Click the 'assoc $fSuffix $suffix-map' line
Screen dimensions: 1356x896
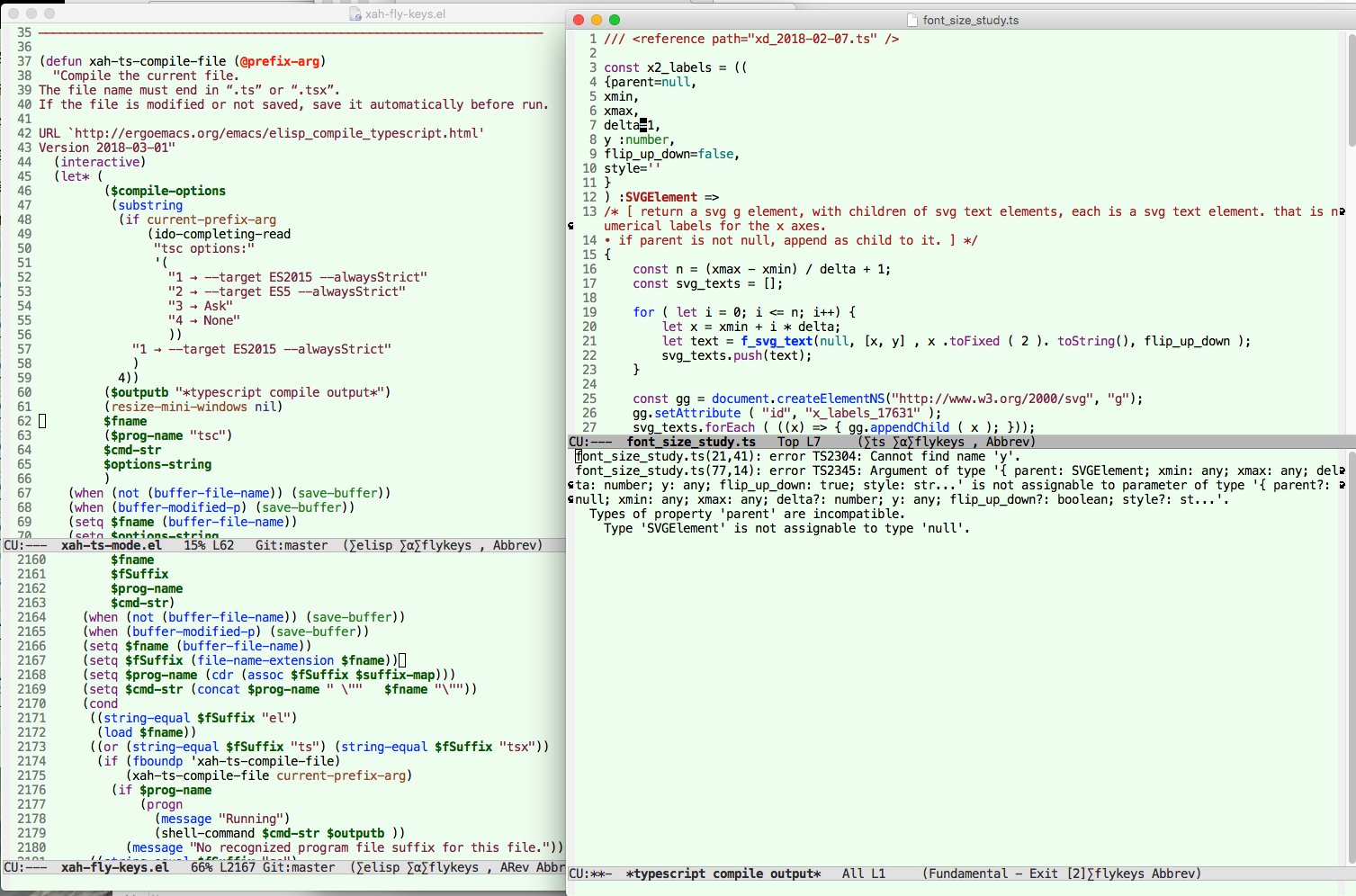point(269,675)
